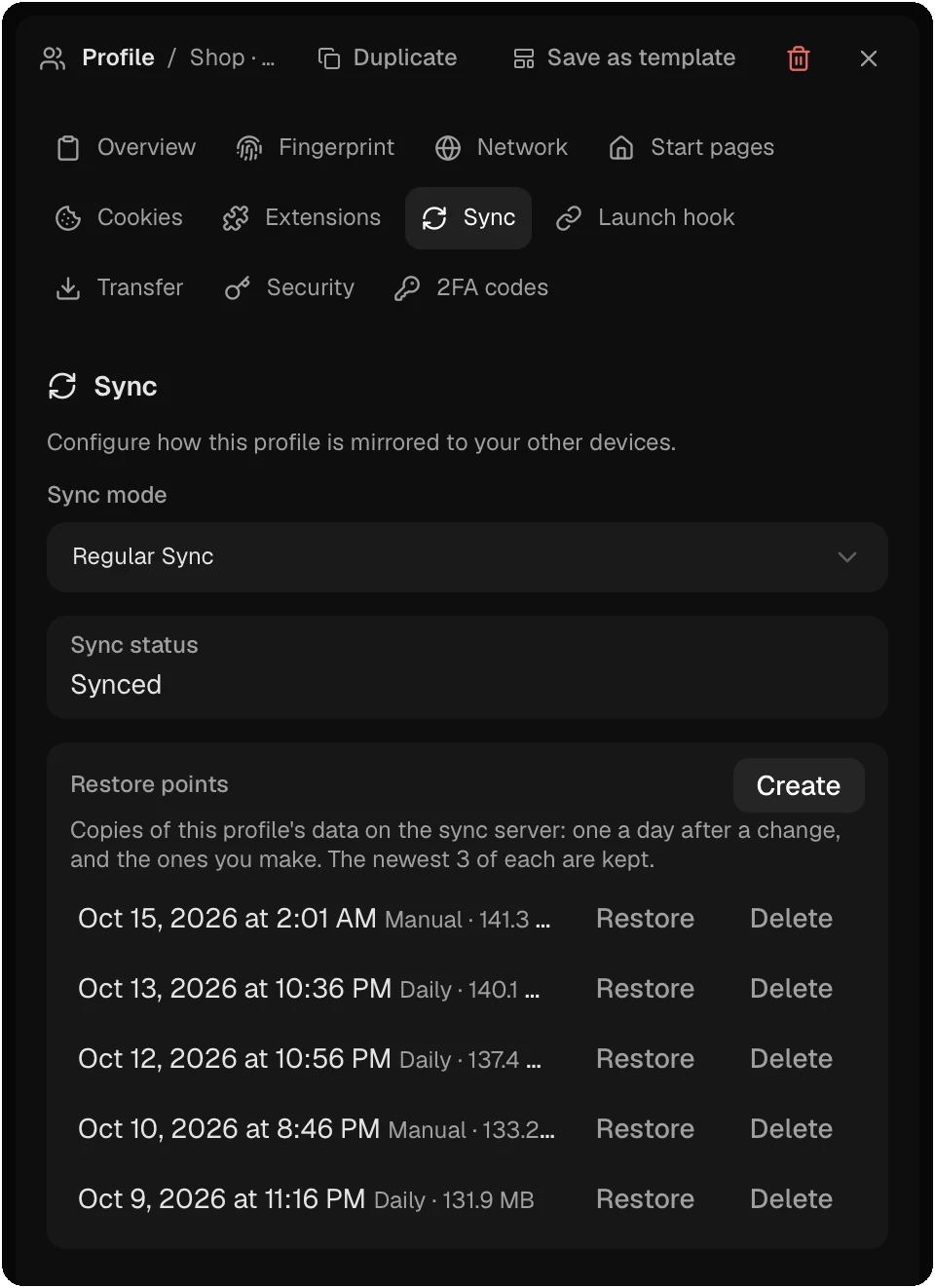Restore the Oct 12, 2026 point
Viewport: 935px width, 1288px height.
645,1059
